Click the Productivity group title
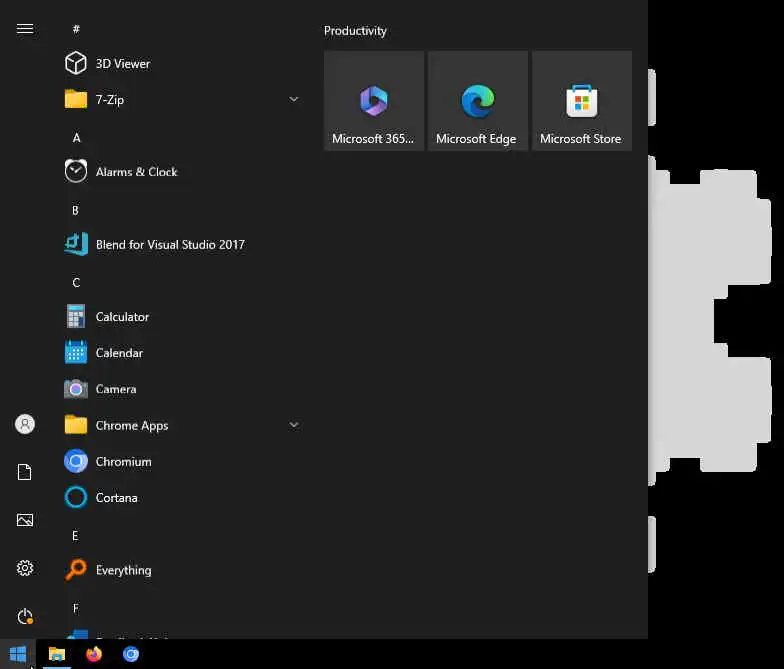This screenshot has width=784, height=669. 355,31
